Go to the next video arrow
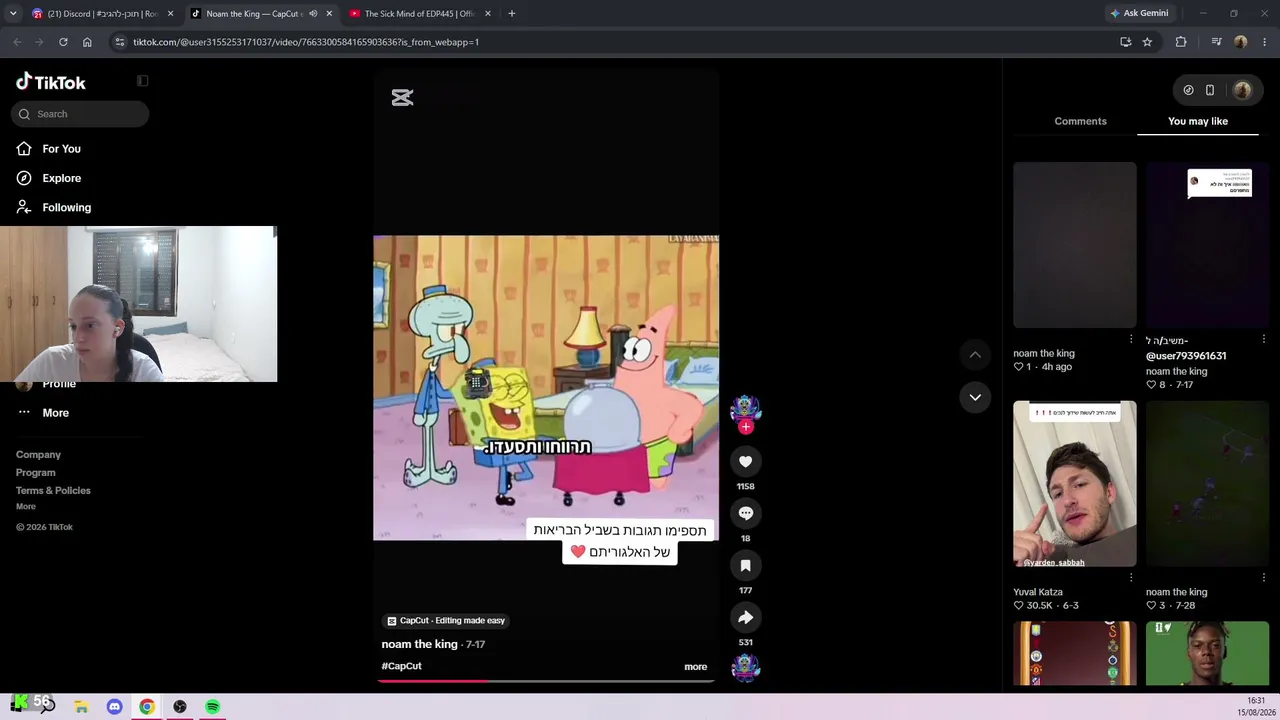This screenshot has width=1280, height=720. 975,397
